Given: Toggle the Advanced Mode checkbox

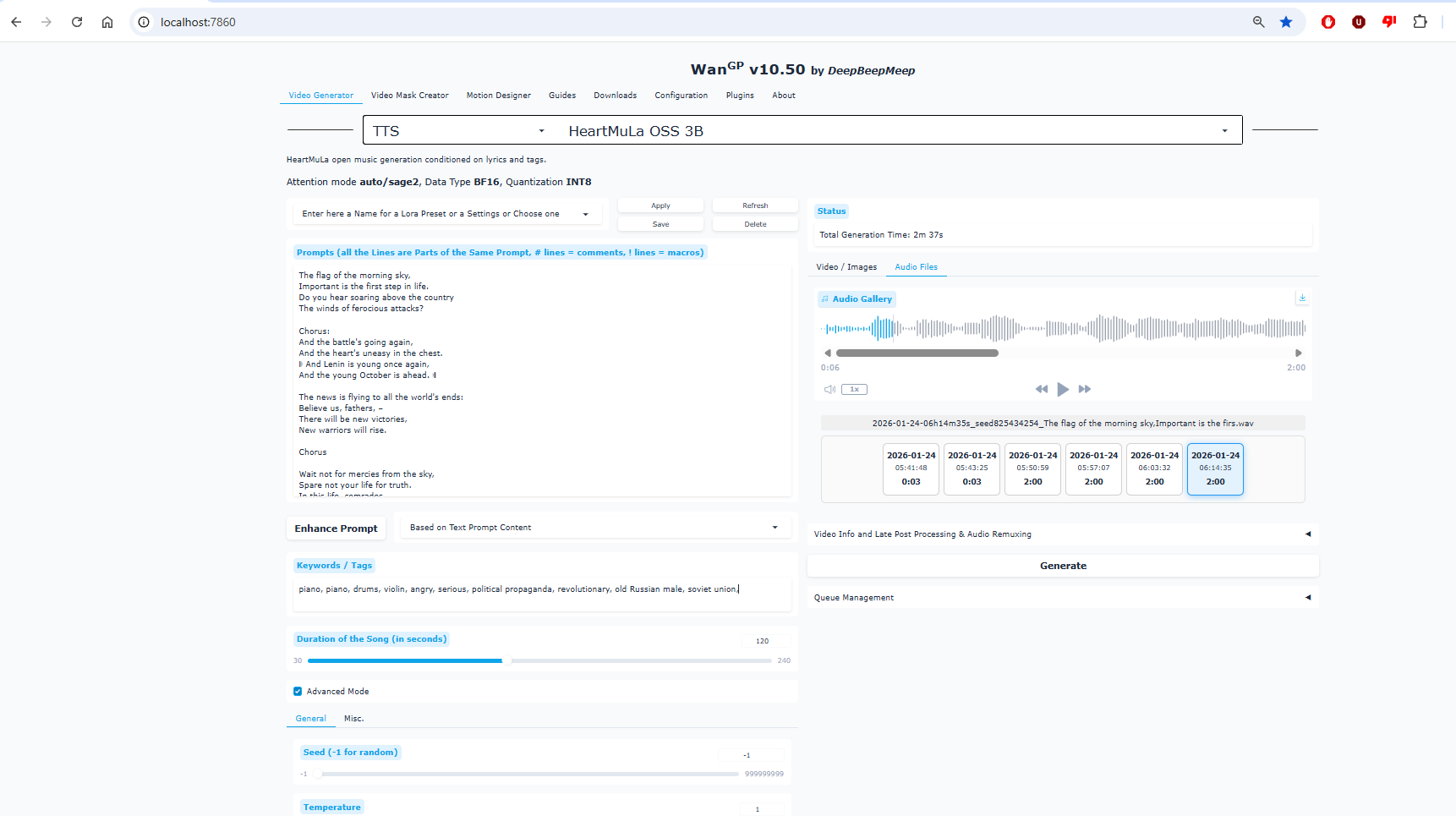Looking at the screenshot, I should pyautogui.click(x=298, y=692).
